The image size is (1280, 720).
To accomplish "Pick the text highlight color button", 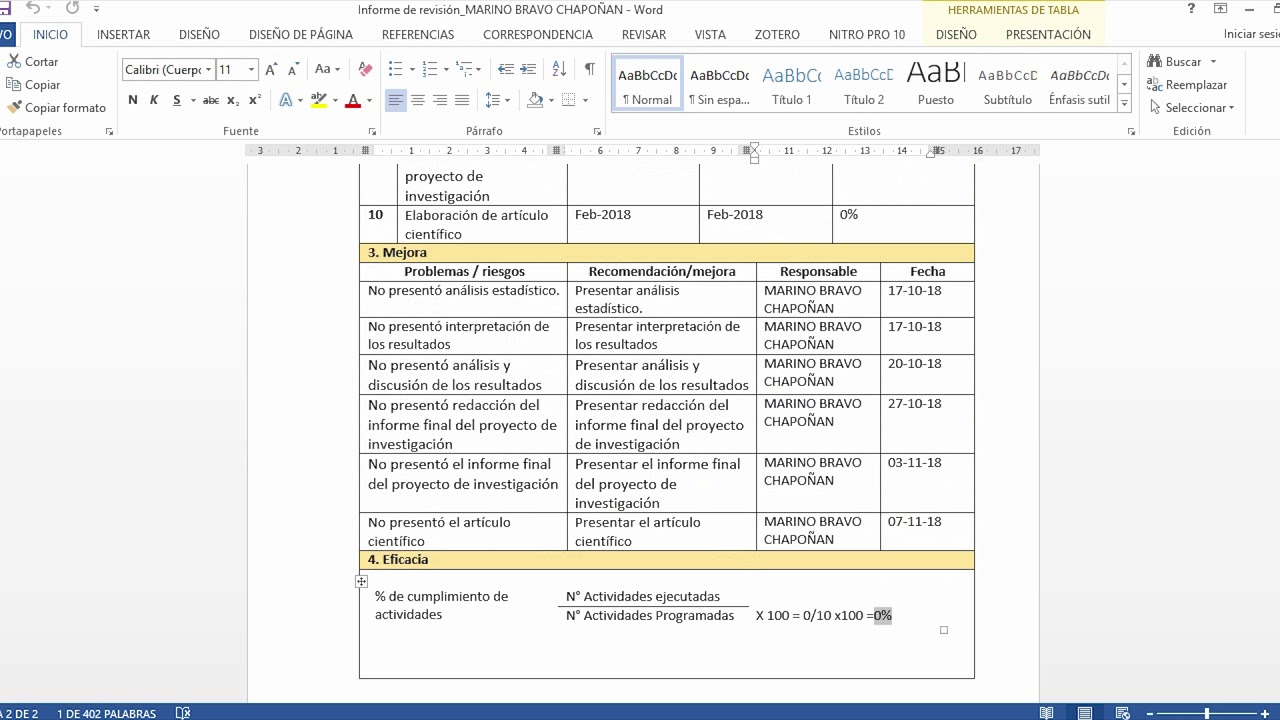I will [319, 100].
